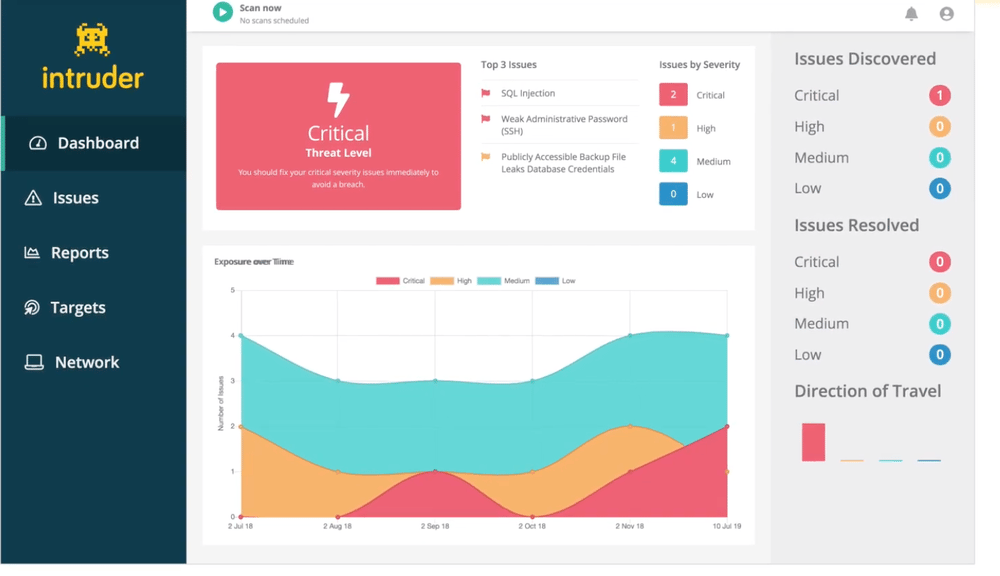Click the Dashboard gauge icon
Screen dimensions: 1000x576
coord(38,143)
